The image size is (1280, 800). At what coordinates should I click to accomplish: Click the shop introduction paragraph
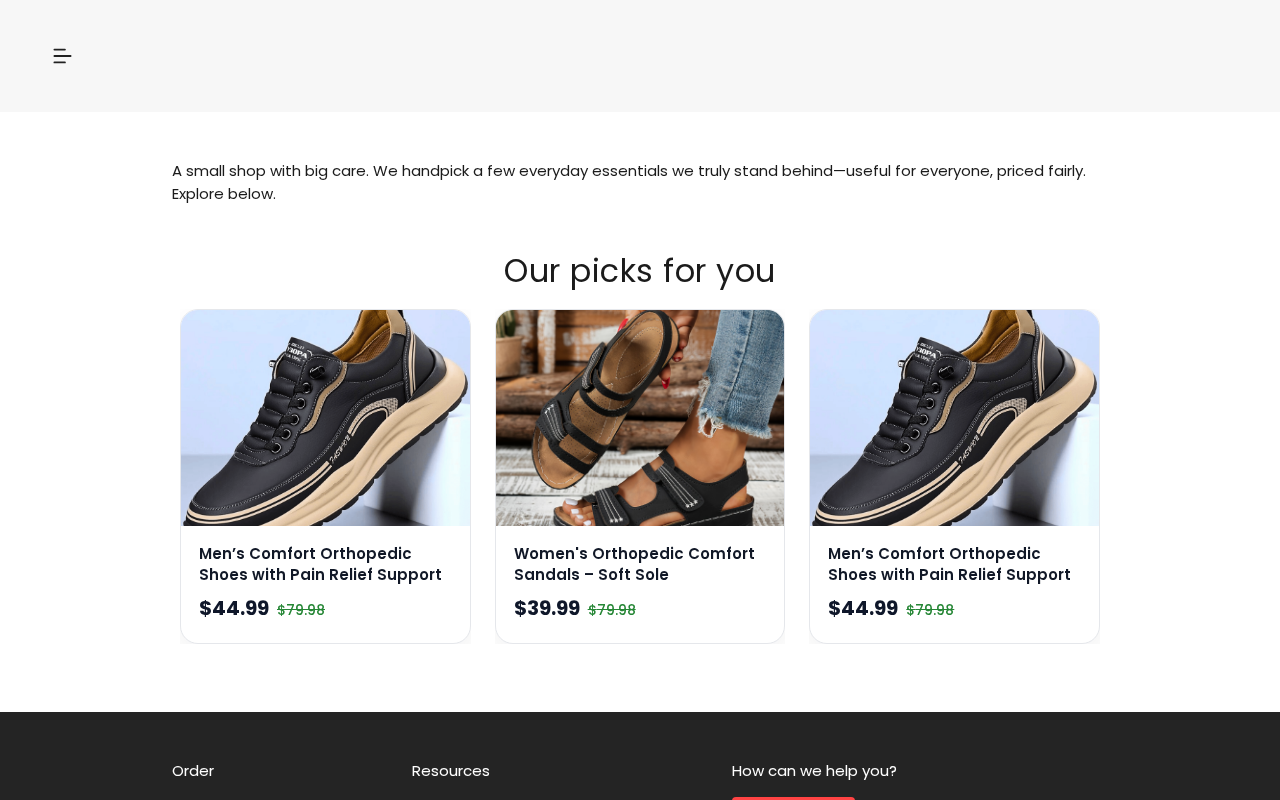tap(629, 182)
